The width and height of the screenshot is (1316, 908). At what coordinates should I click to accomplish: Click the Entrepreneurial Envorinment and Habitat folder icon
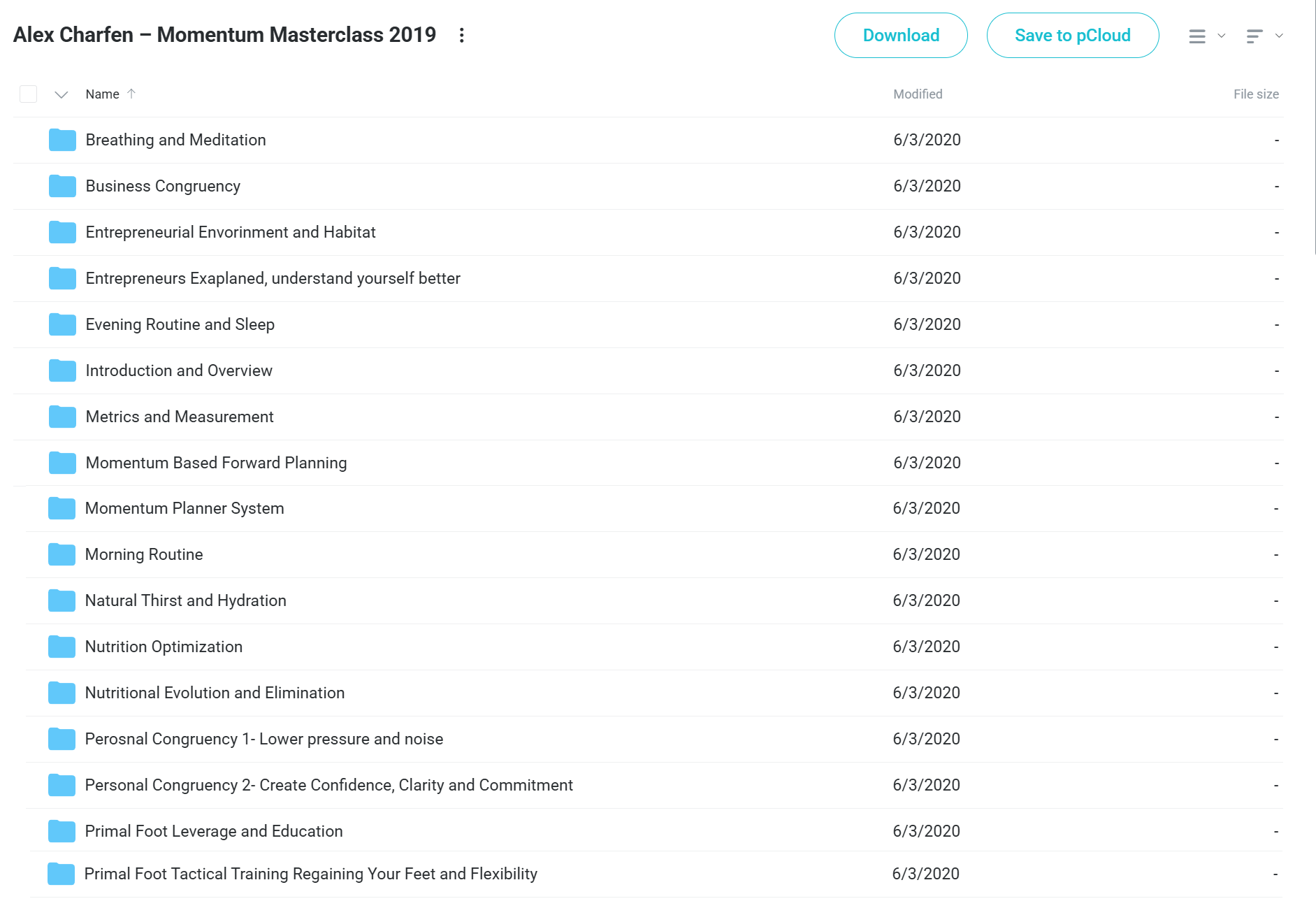coord(62,232)
